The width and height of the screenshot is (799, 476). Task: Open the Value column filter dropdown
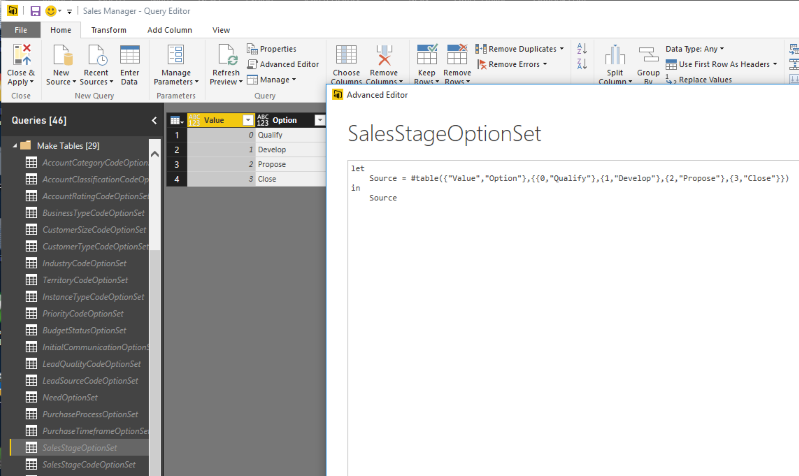(248, 120)
